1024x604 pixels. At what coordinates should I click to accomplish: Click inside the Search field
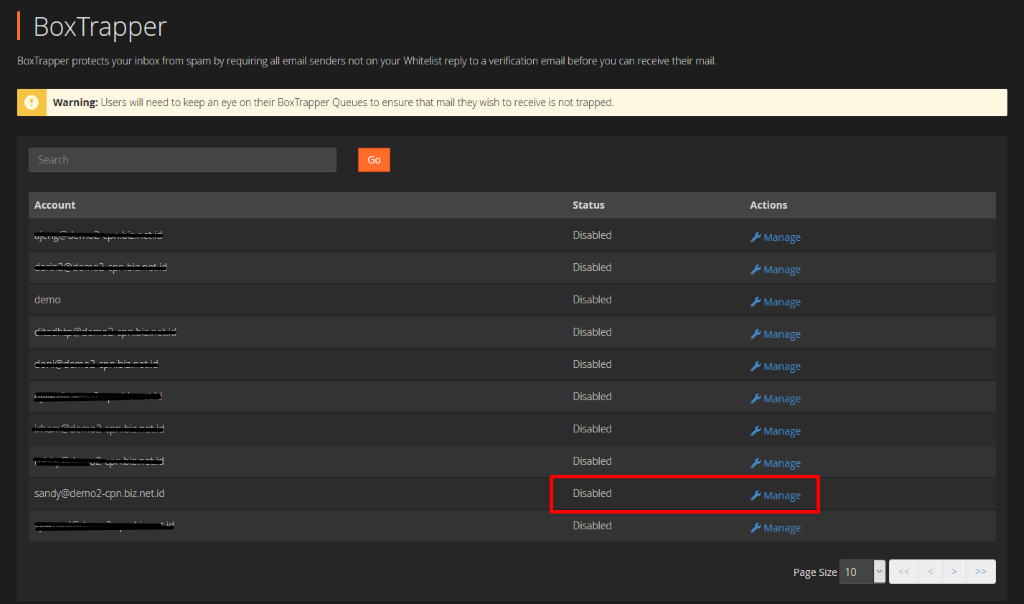182,159
